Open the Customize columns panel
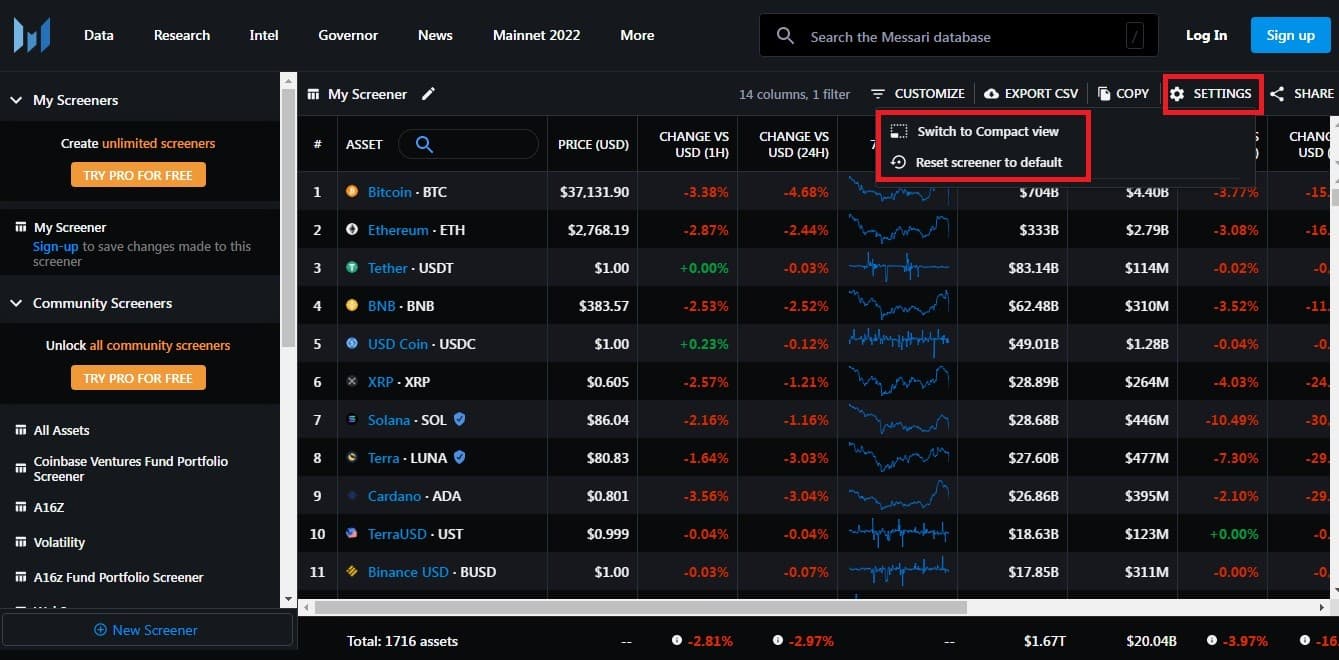1339x660 pixels. (918, 94)
